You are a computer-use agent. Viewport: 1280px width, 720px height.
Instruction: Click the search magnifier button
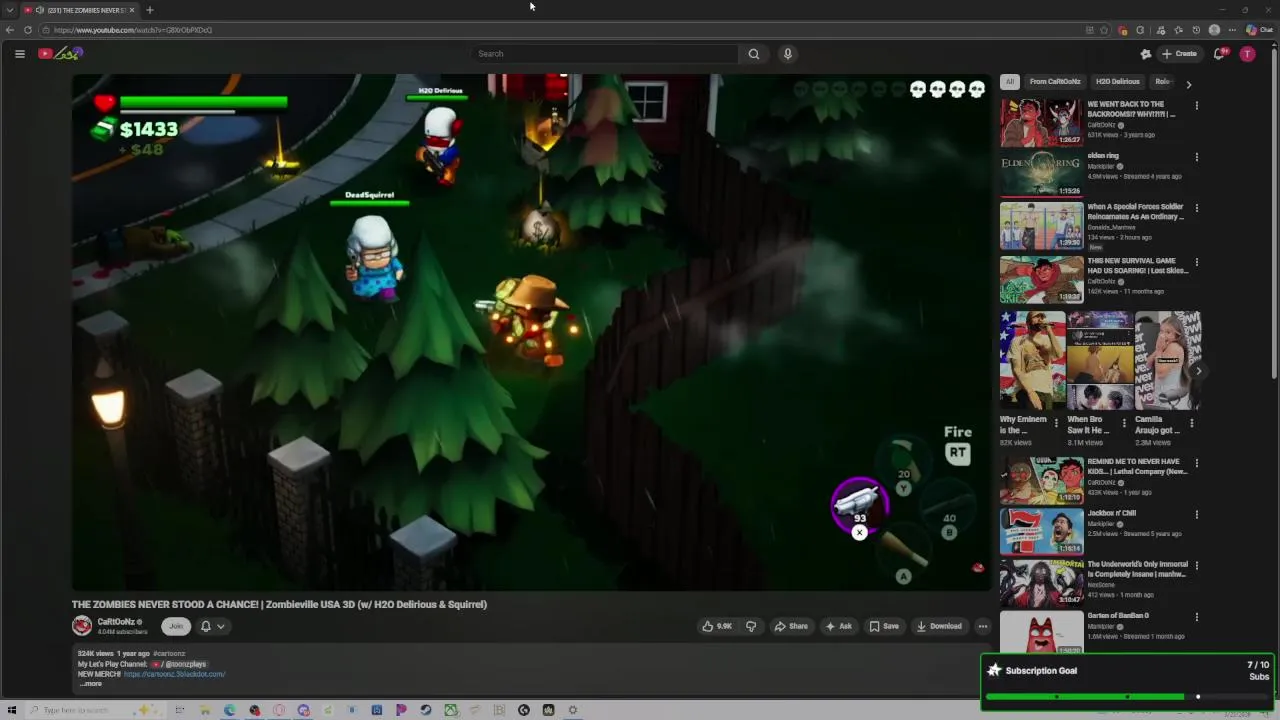click(x=753, y=54)
